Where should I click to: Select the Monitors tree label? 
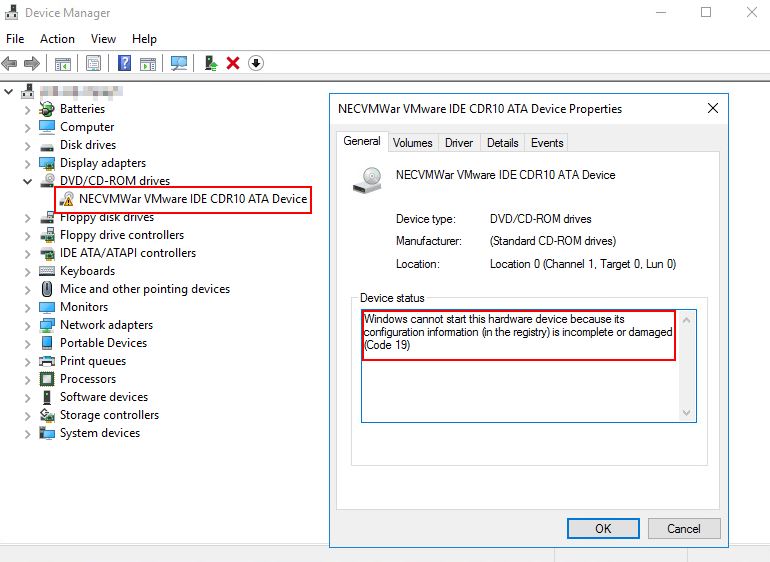tap(84, 307)
